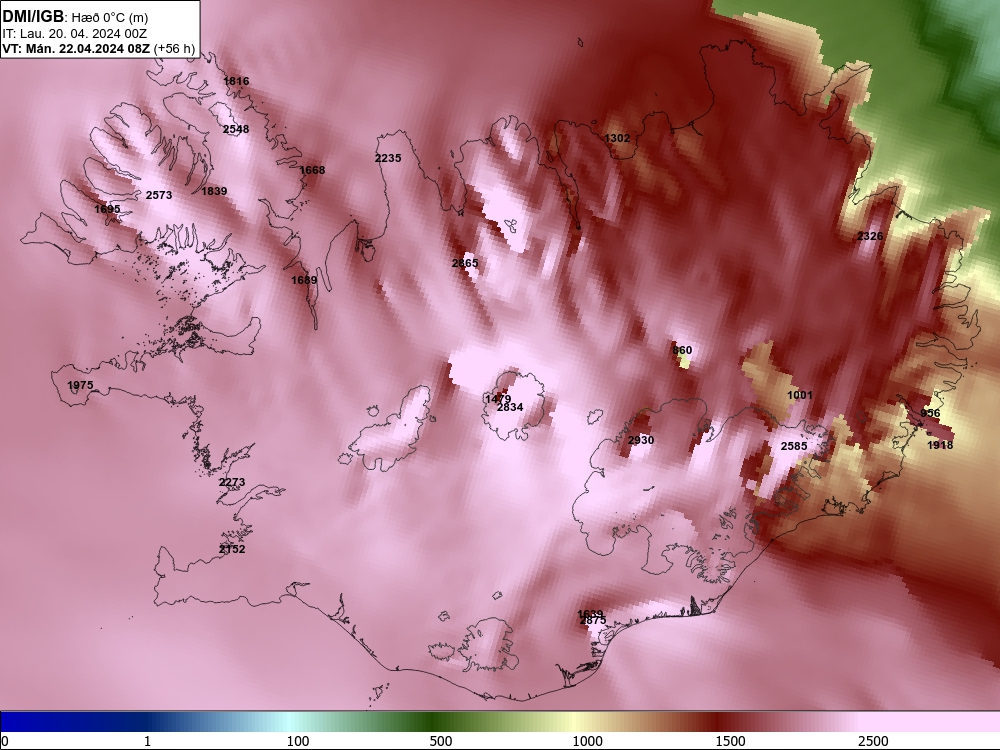Screen dimensions: 1000x750
Task: Select the 1839 height label
Action: coord(214,191)
